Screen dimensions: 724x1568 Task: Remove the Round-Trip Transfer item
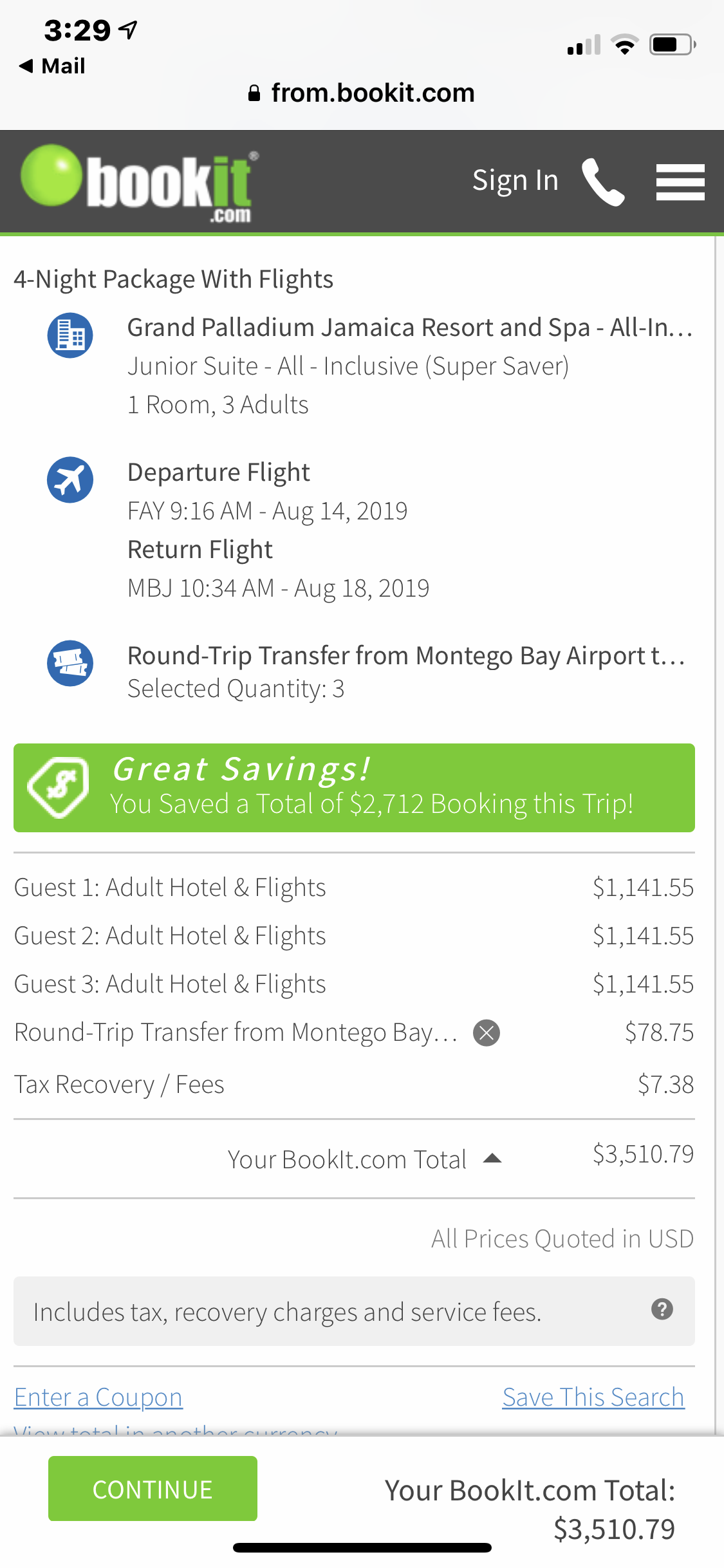(x=487, y=1033)
